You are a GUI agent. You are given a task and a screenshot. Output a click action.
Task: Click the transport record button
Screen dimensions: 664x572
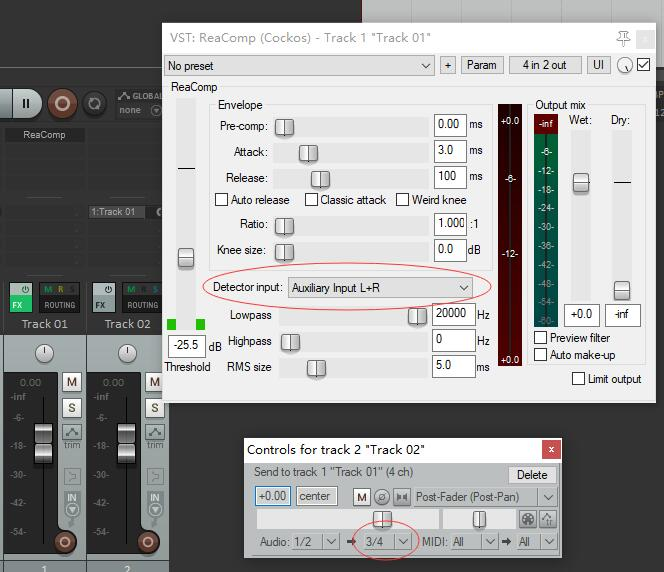(x=62, y=103)
